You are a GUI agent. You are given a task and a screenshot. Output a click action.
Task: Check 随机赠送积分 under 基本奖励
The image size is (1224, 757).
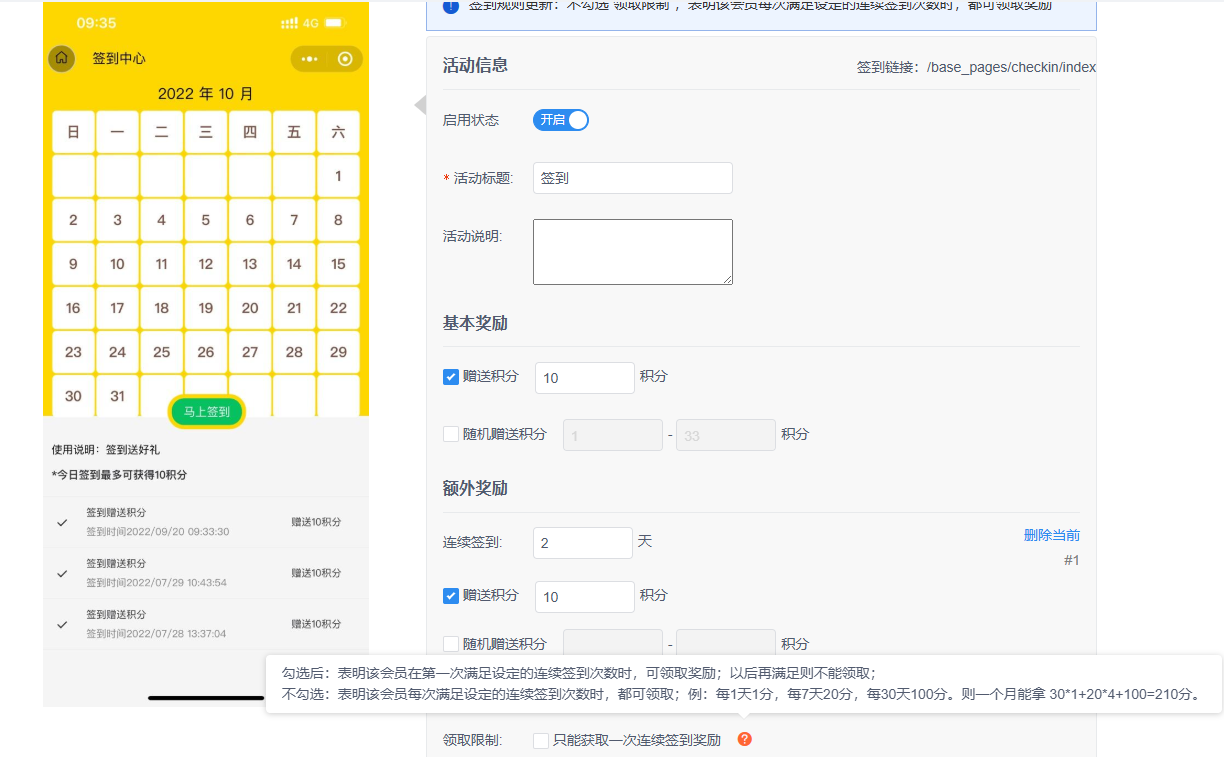[x=451, y=434]
